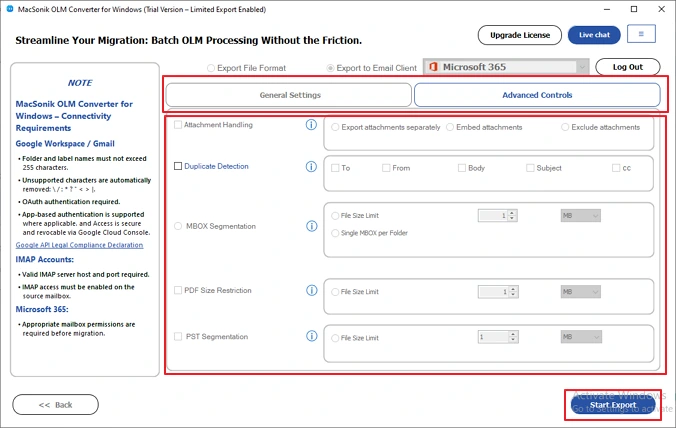The image size is (676, 428).
Task: Open info icon for MBOX Segmentation
Action: tap(312, 226)
